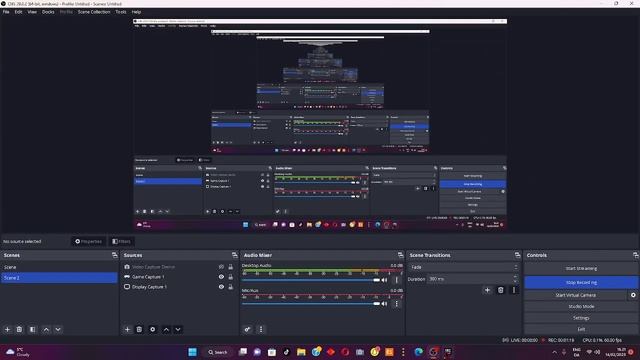
Task: Mute Mic/Aux speaker icon
Action: click(384, 304)
